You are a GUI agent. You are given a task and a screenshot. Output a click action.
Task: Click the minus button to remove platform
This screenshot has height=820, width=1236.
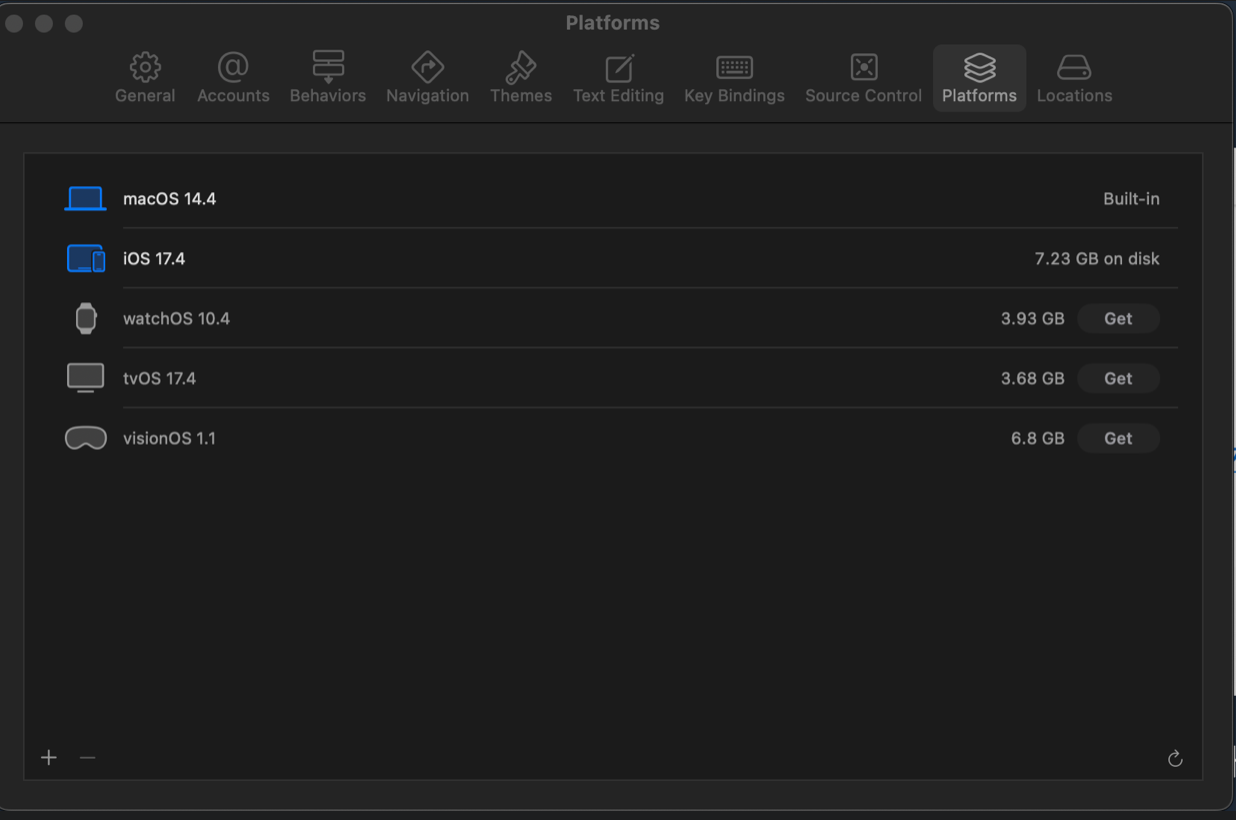point(87,758)
